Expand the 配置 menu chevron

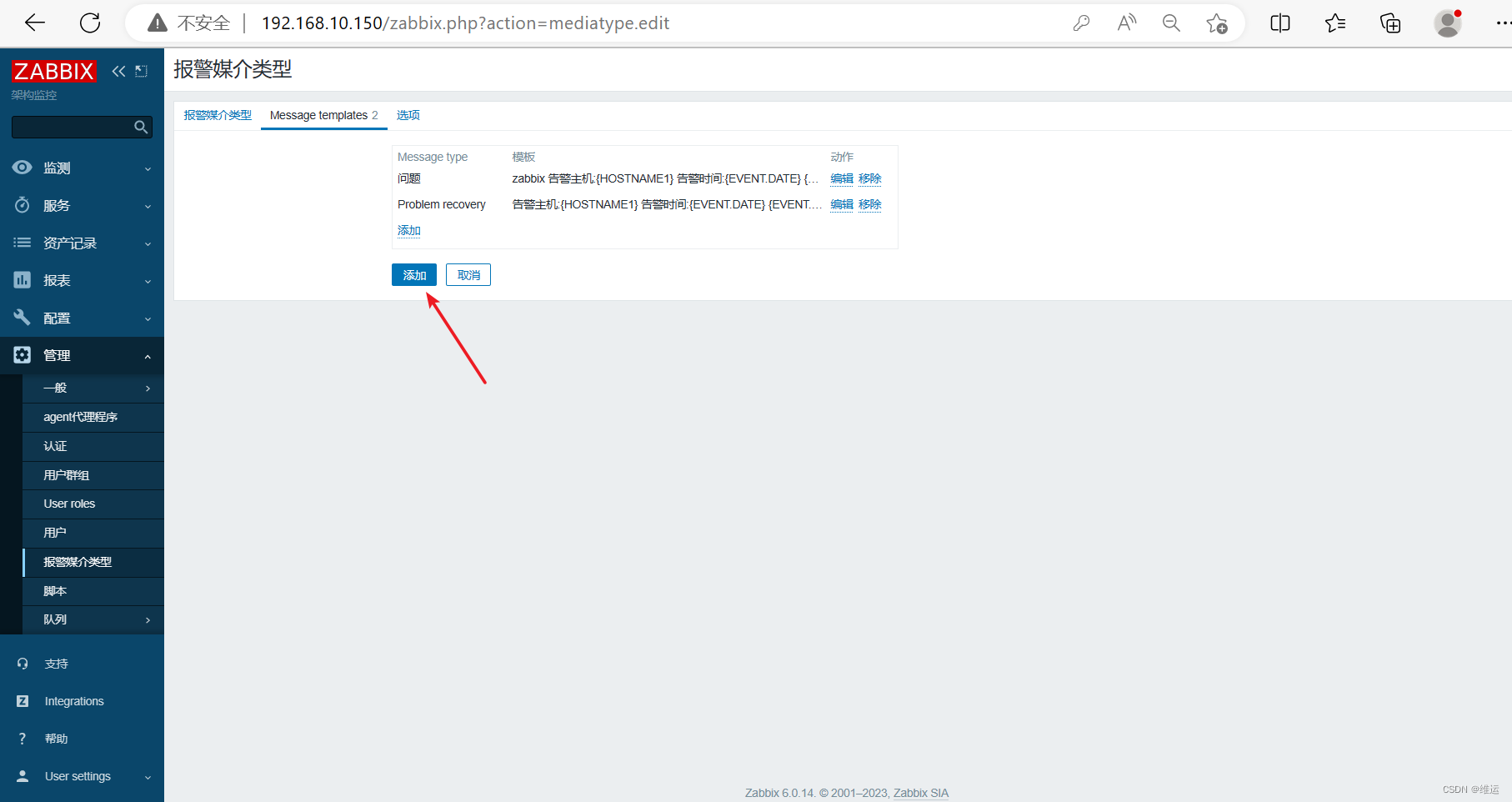pyautogui.click(x=148, y=318)
